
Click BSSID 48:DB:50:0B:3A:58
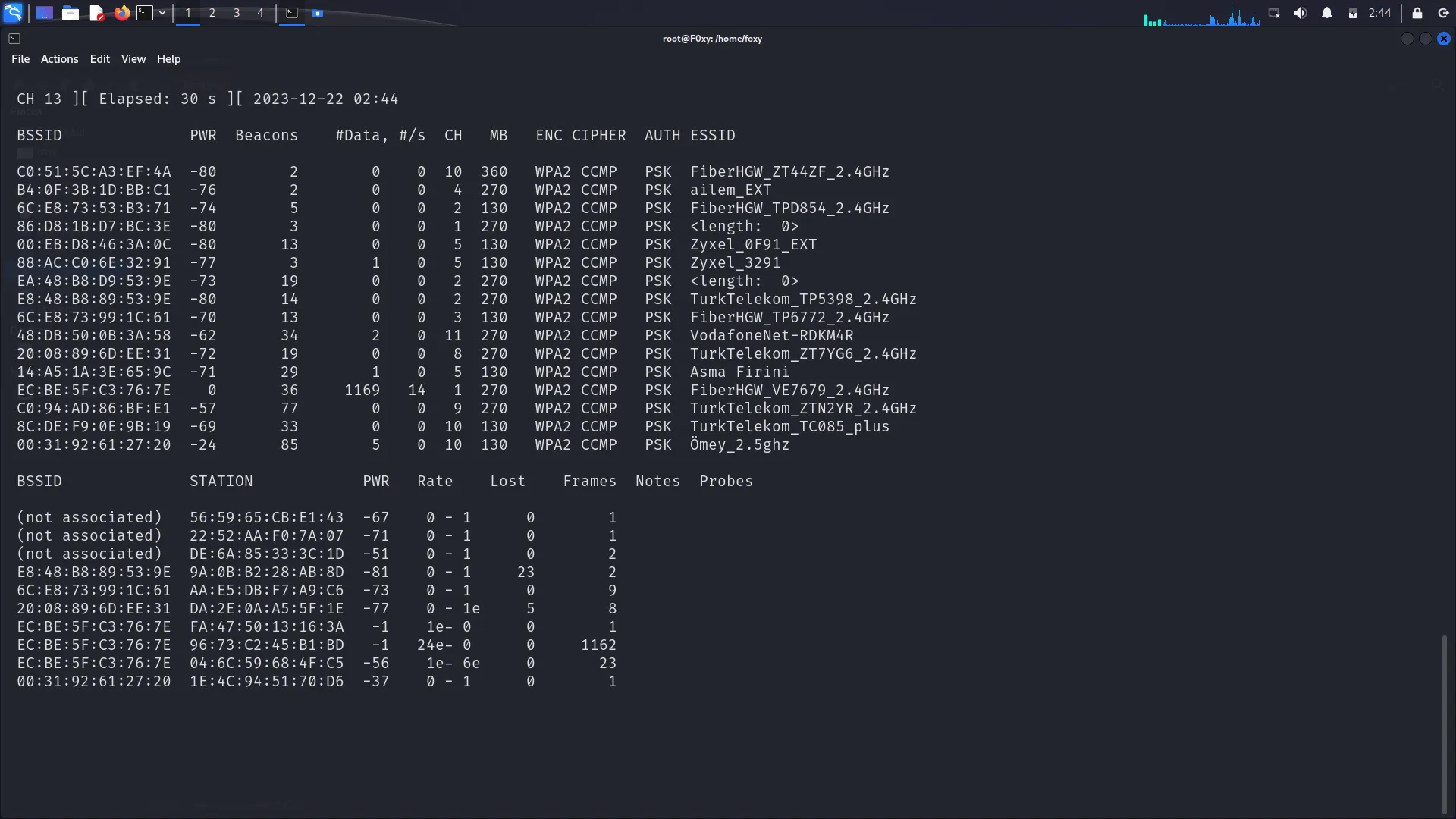(x=94, y=336)
